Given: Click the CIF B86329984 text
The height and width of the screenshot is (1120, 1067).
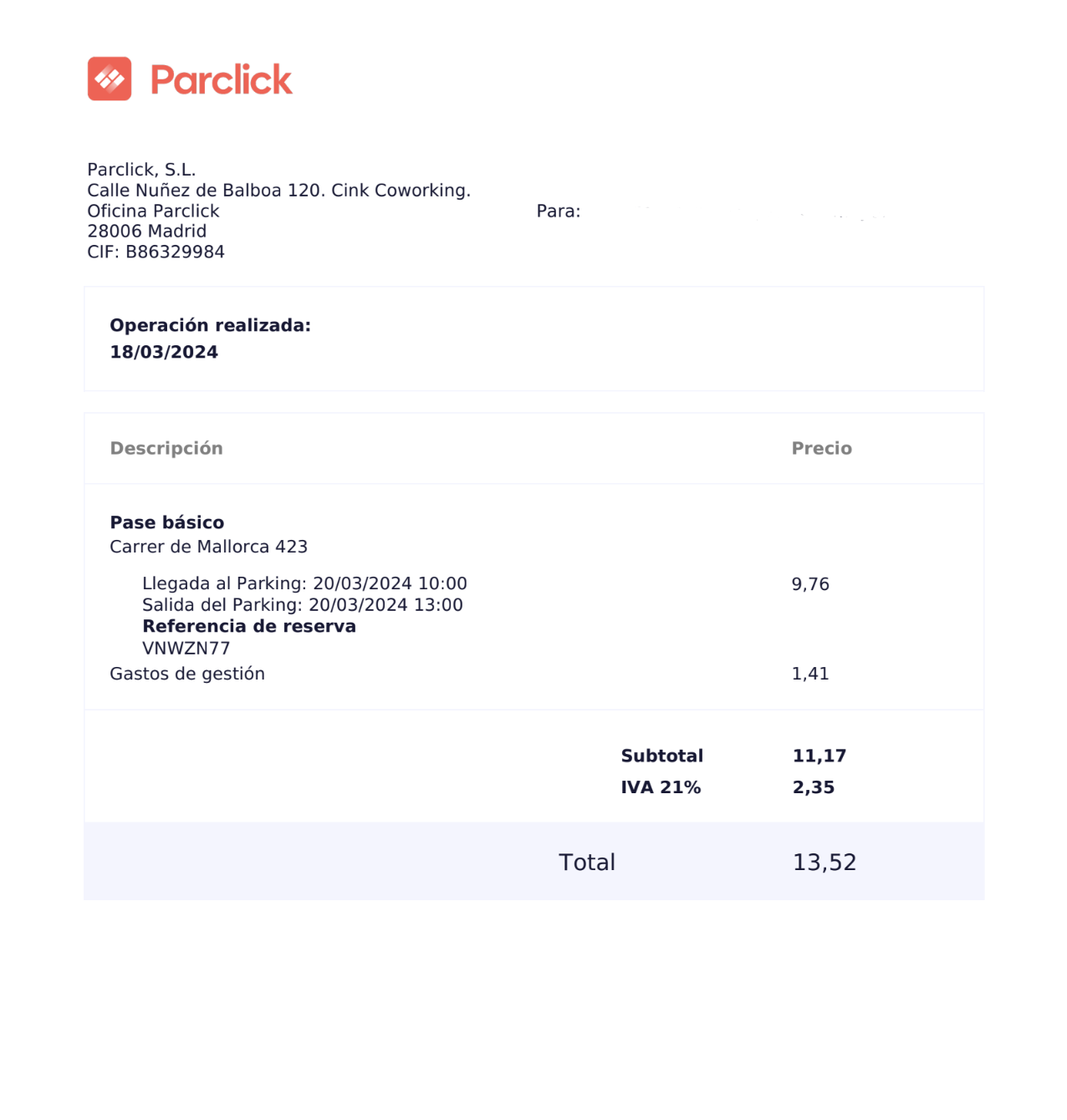Looking at the screenshot, I should tap(156, 252).
